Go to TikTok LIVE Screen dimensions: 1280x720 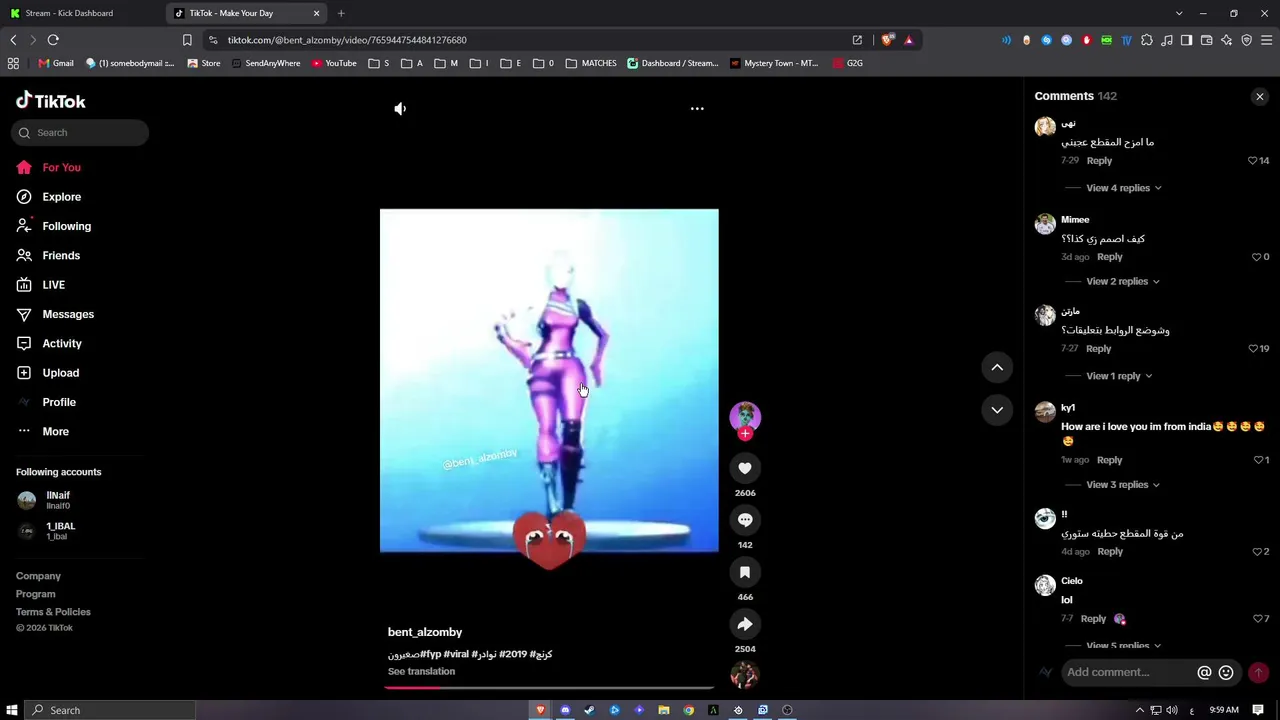click(54, 285)
